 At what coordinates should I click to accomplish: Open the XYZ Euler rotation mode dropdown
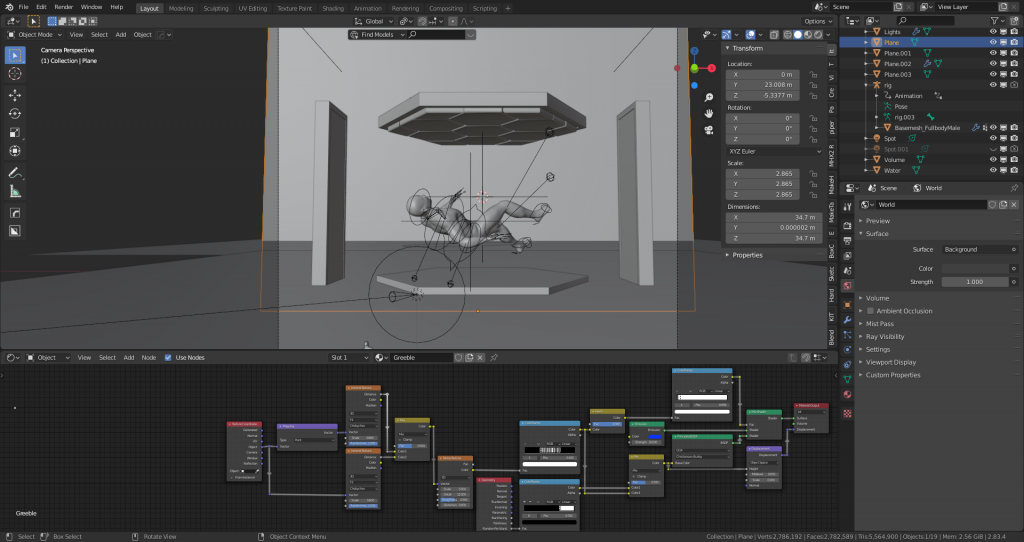[773, 151]
